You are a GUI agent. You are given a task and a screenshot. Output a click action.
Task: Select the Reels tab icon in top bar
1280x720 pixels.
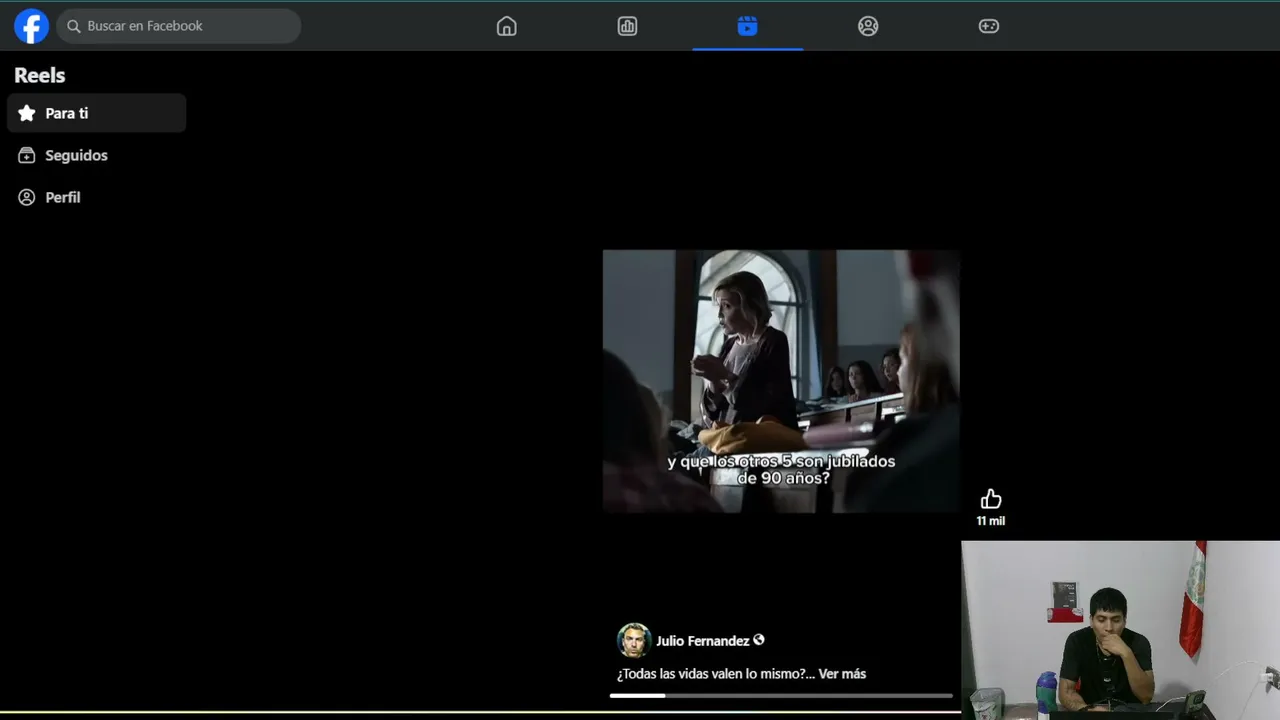pos(747,26)
